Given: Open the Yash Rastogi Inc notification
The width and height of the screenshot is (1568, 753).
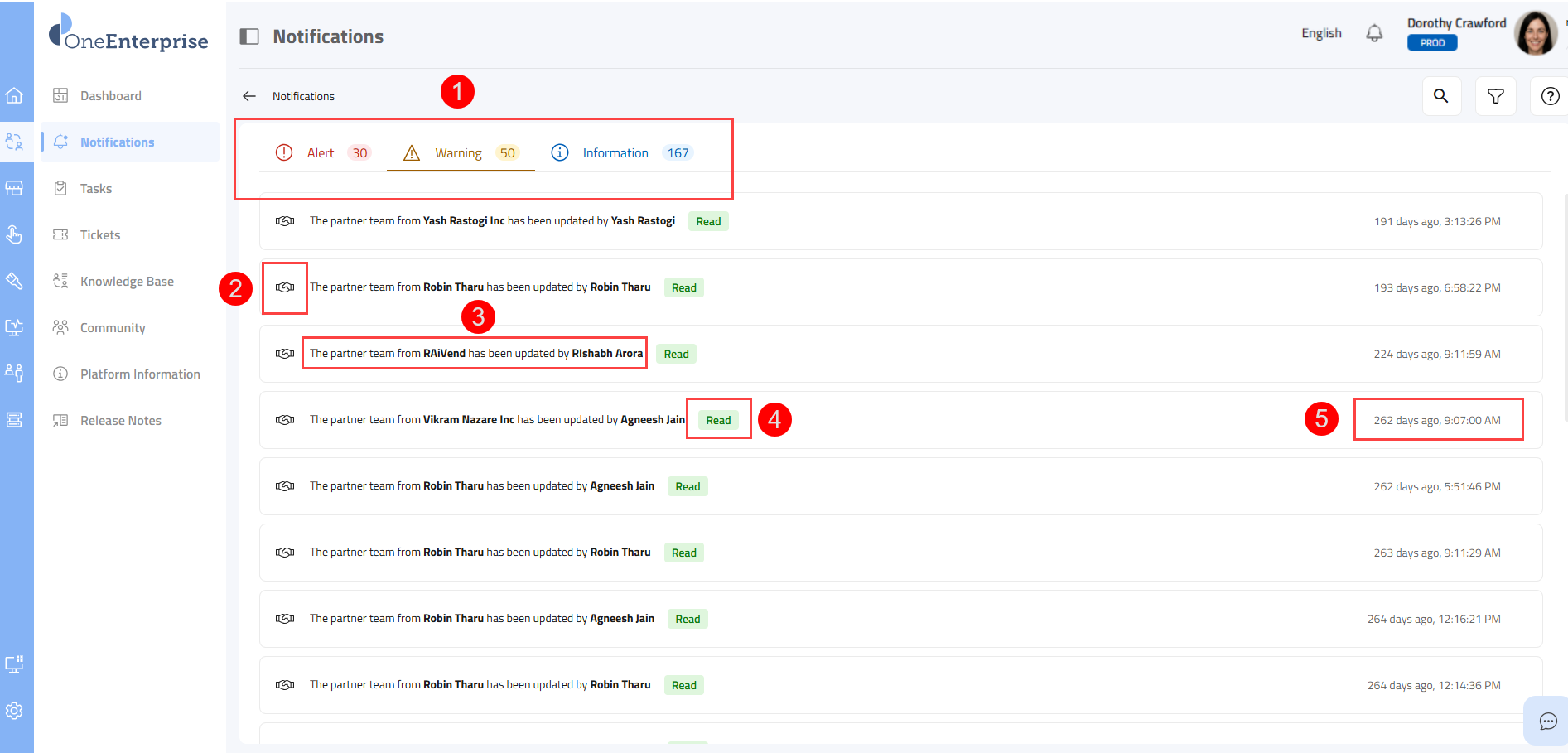Looking at the screenshot, I should (x=492, y=221).
